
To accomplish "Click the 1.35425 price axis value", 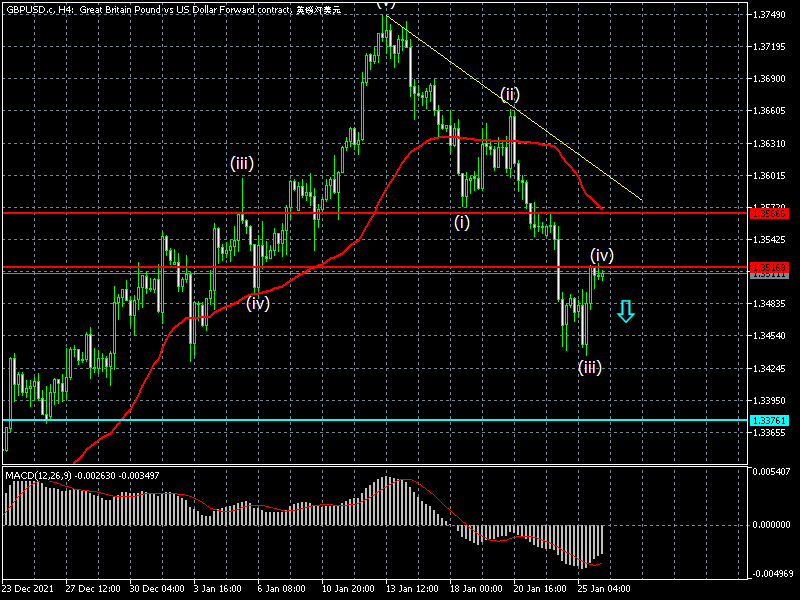I will click(769, 240).
